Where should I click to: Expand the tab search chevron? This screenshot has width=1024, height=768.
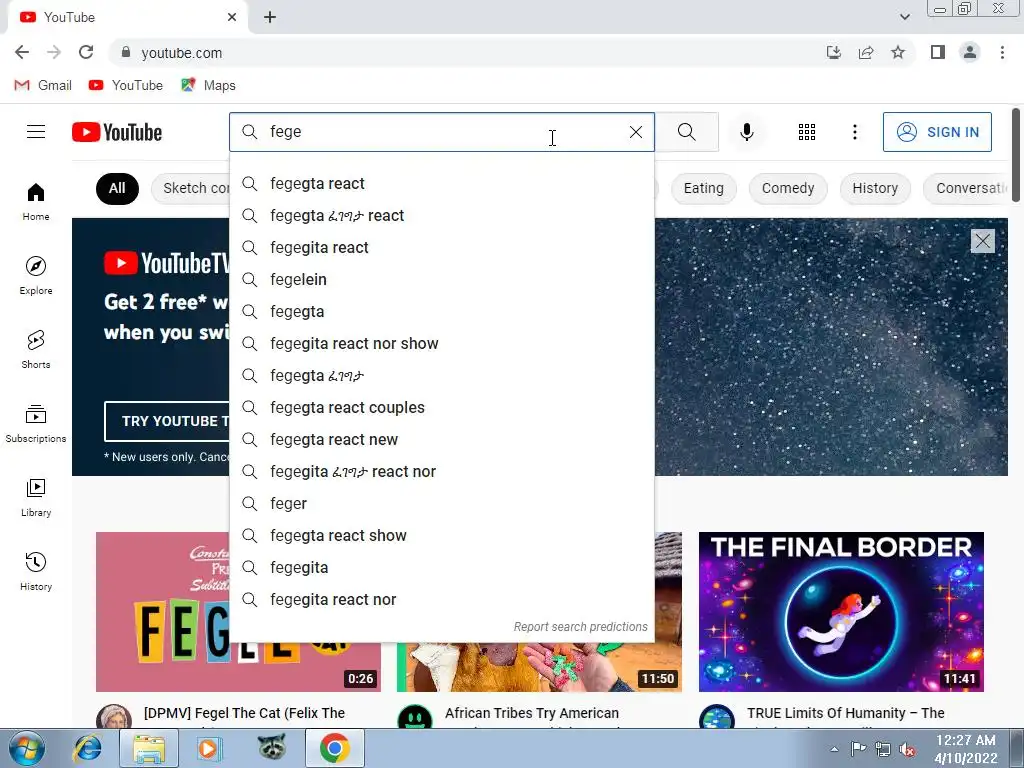click(x=904, y=17)
